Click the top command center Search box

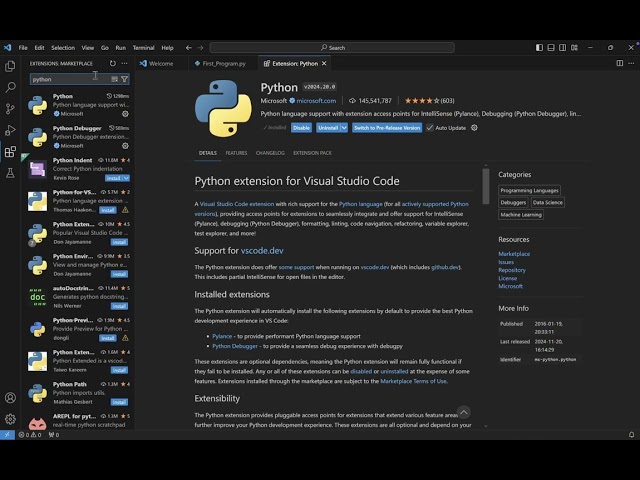332,48
